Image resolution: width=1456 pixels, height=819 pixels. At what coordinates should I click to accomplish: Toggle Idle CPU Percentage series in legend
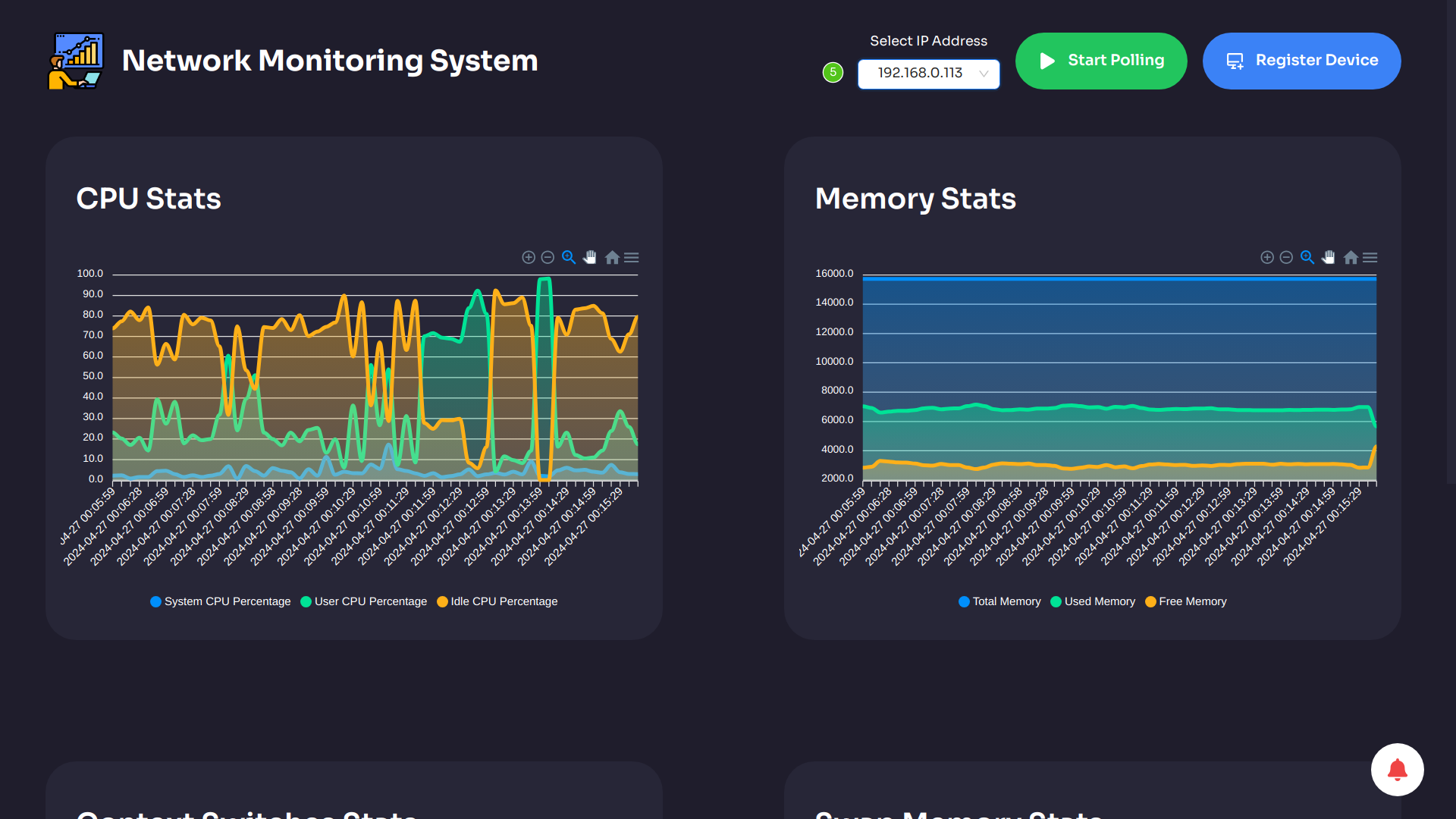pyautogui.click(x=497, y=601)
